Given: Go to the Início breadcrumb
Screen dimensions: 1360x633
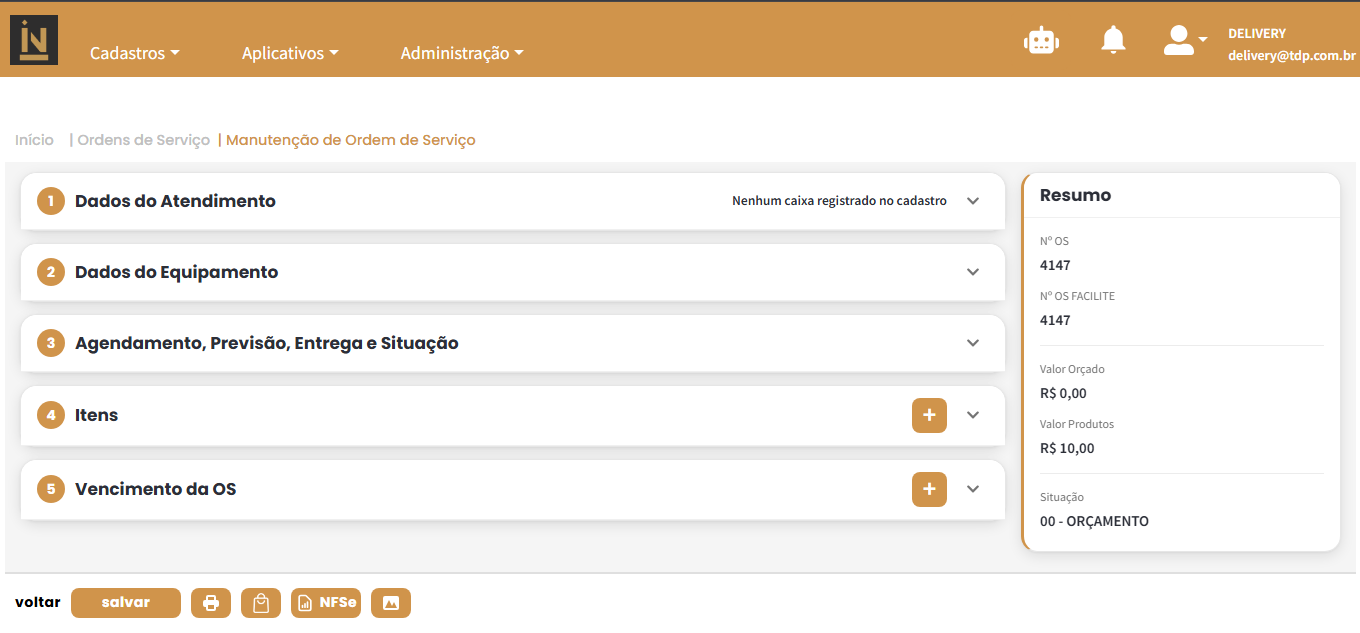Looking at the screenshot, I should [x=35, y=140].
